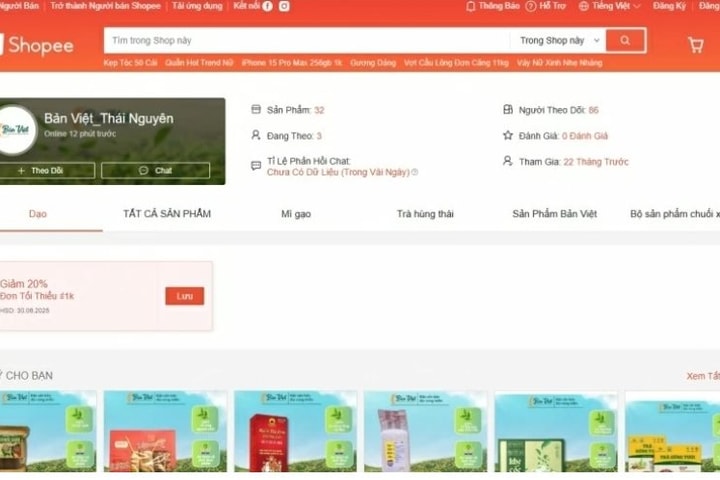Click the Đăng Ký sign-up link
This screenshot has width=720, height=480.
click(x=669, y=6)
